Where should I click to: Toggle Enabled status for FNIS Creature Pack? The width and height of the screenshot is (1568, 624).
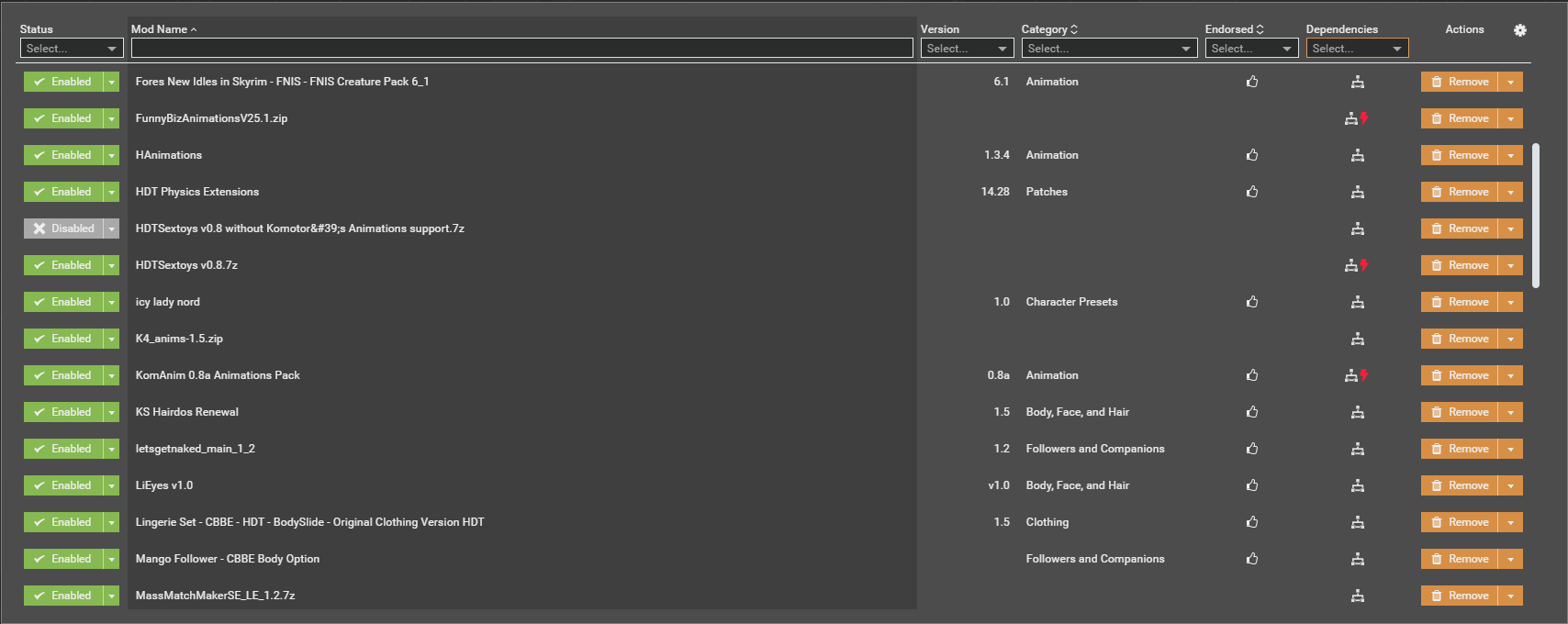pos(62,82)
